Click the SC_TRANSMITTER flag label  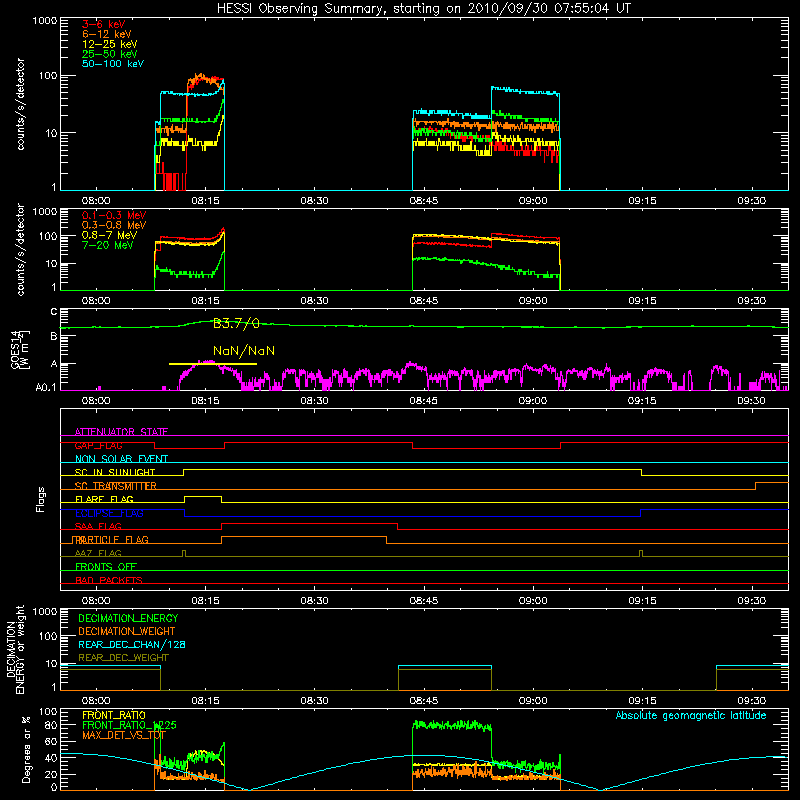[x=116, y=486]
